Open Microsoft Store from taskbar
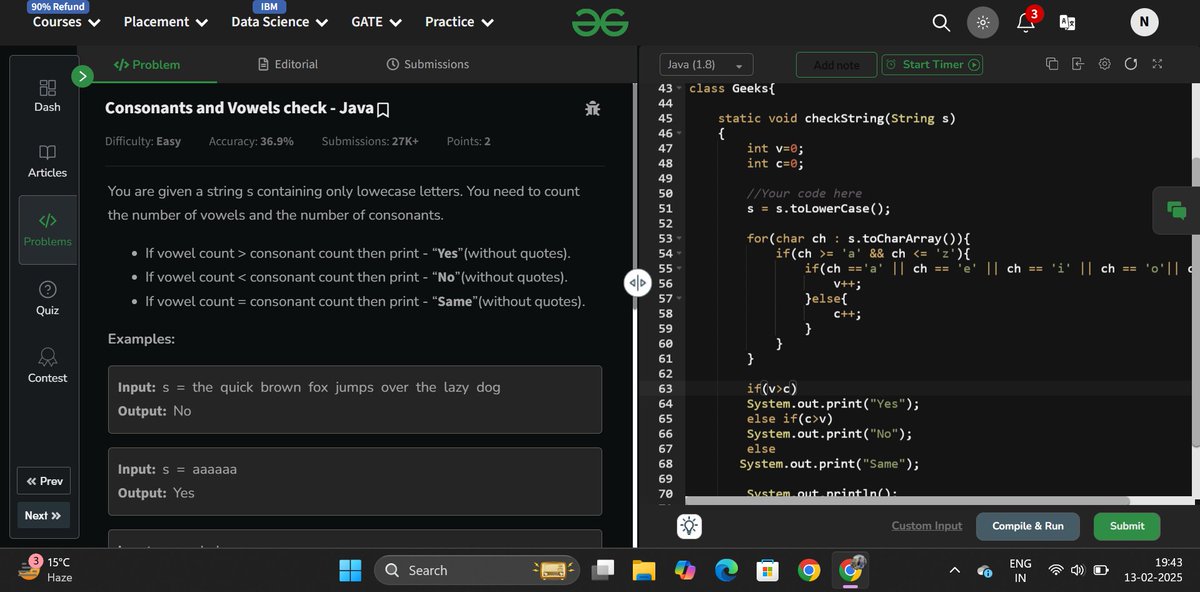Screen dimensions: 1200x592 point(767,570)
